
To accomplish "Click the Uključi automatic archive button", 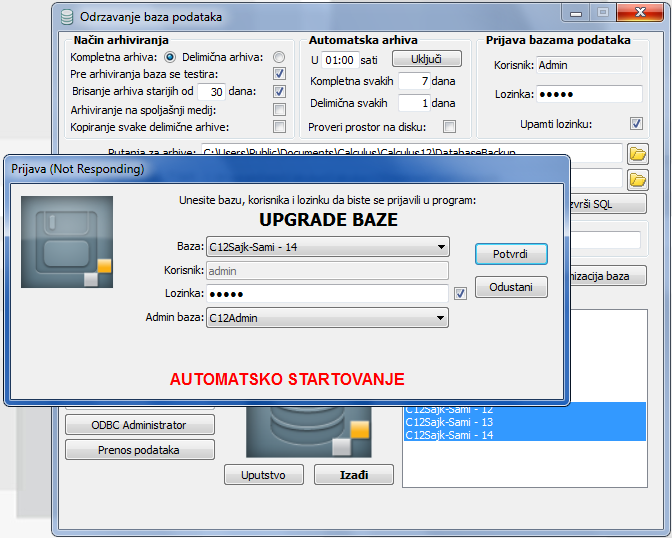I will [x=426, y=59].
